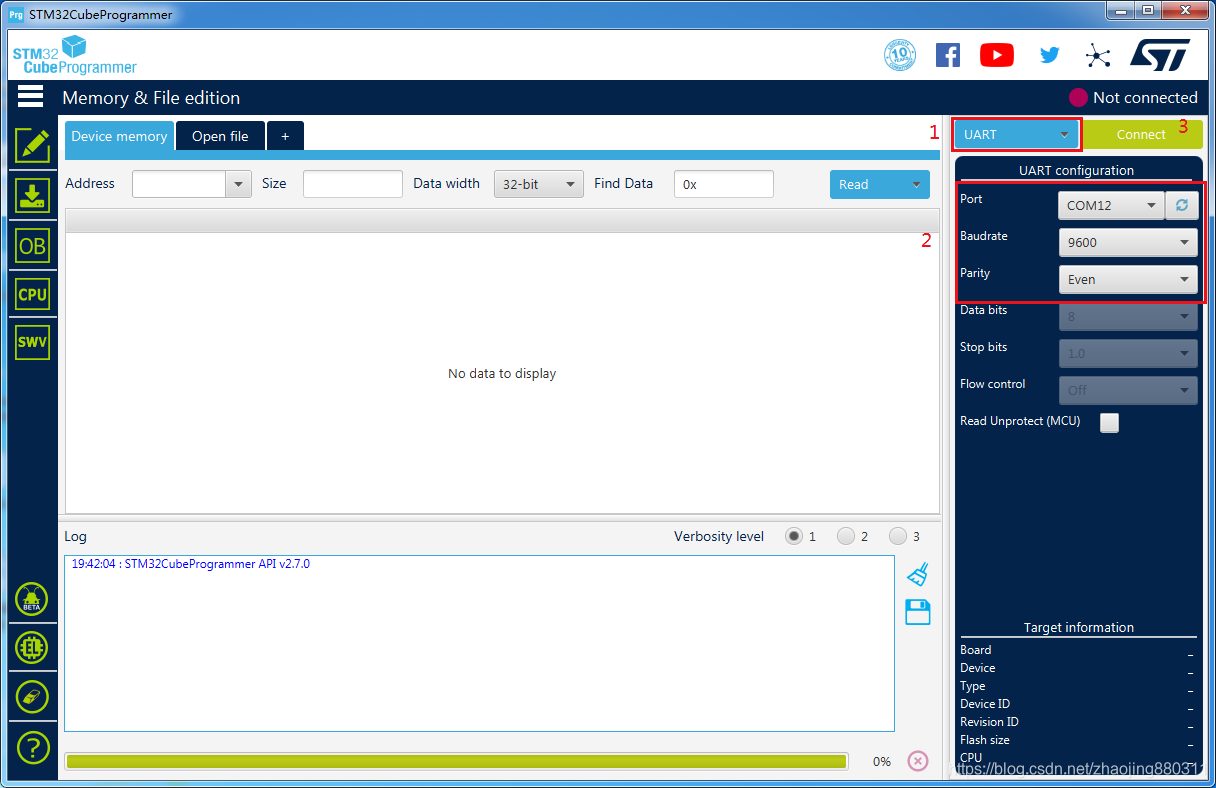Image resolution: width=1216 pixels, height=788 pixels.
Task: Open the Facebook page icon
Action: pos(948,55)
